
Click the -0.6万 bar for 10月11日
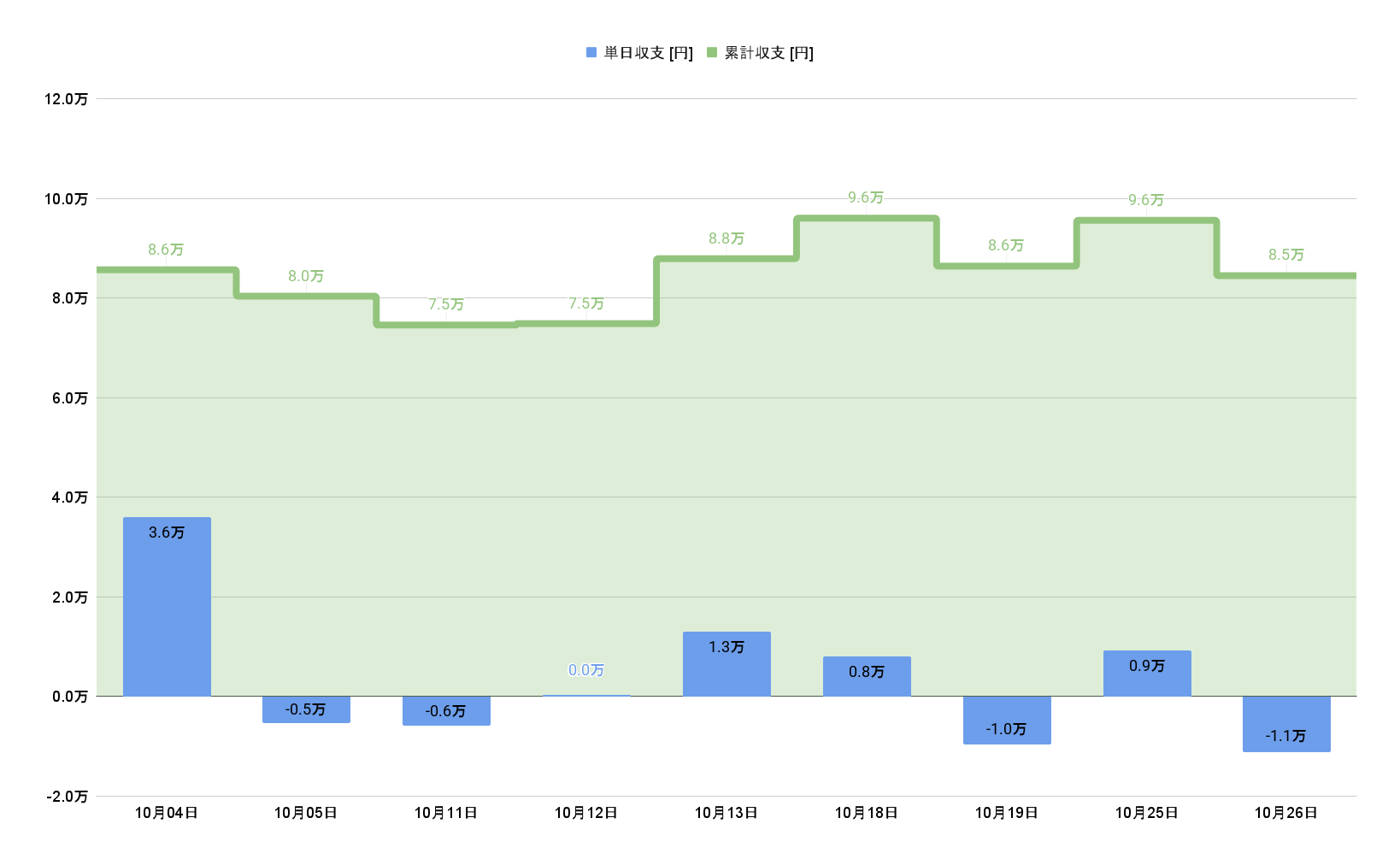446,711
